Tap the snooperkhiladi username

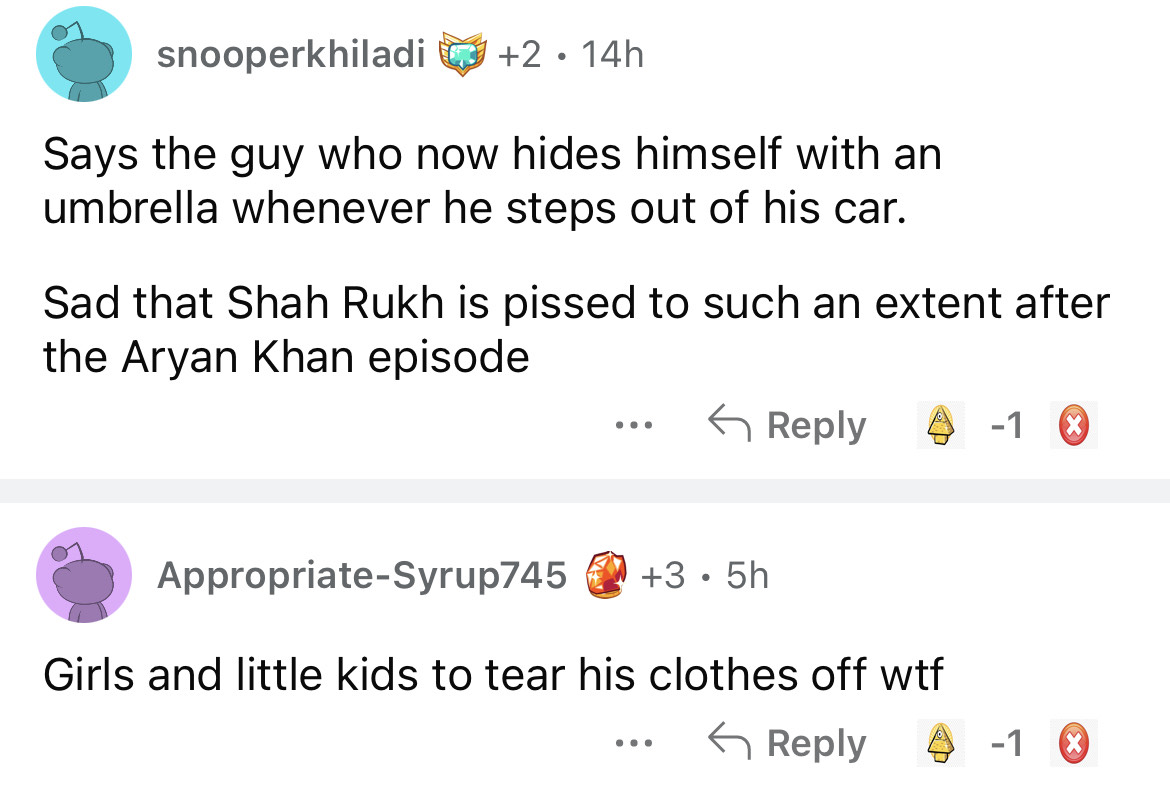pyautogui.click(x=291, y=56)
